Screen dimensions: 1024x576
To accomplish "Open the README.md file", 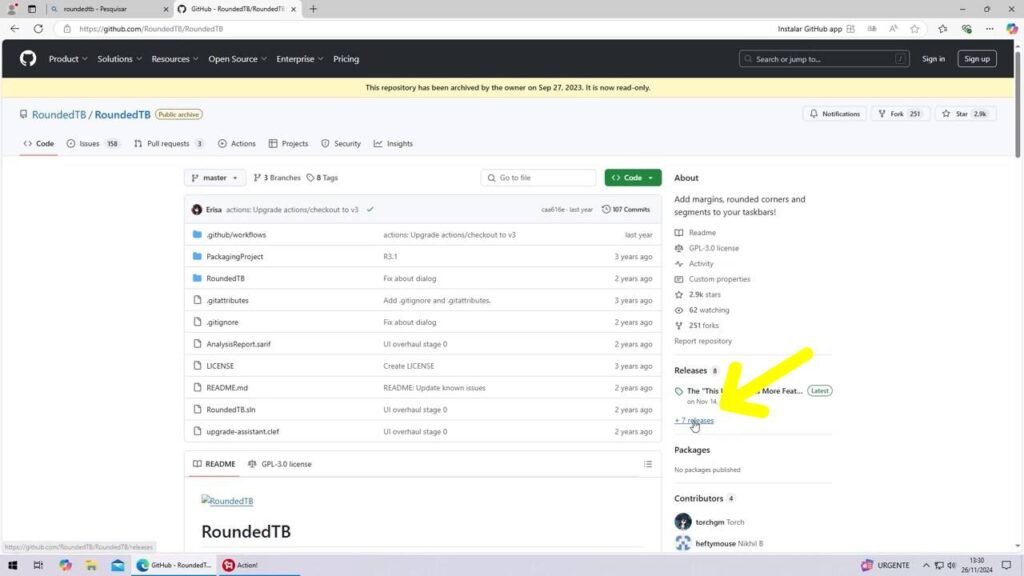I will 227,388.
